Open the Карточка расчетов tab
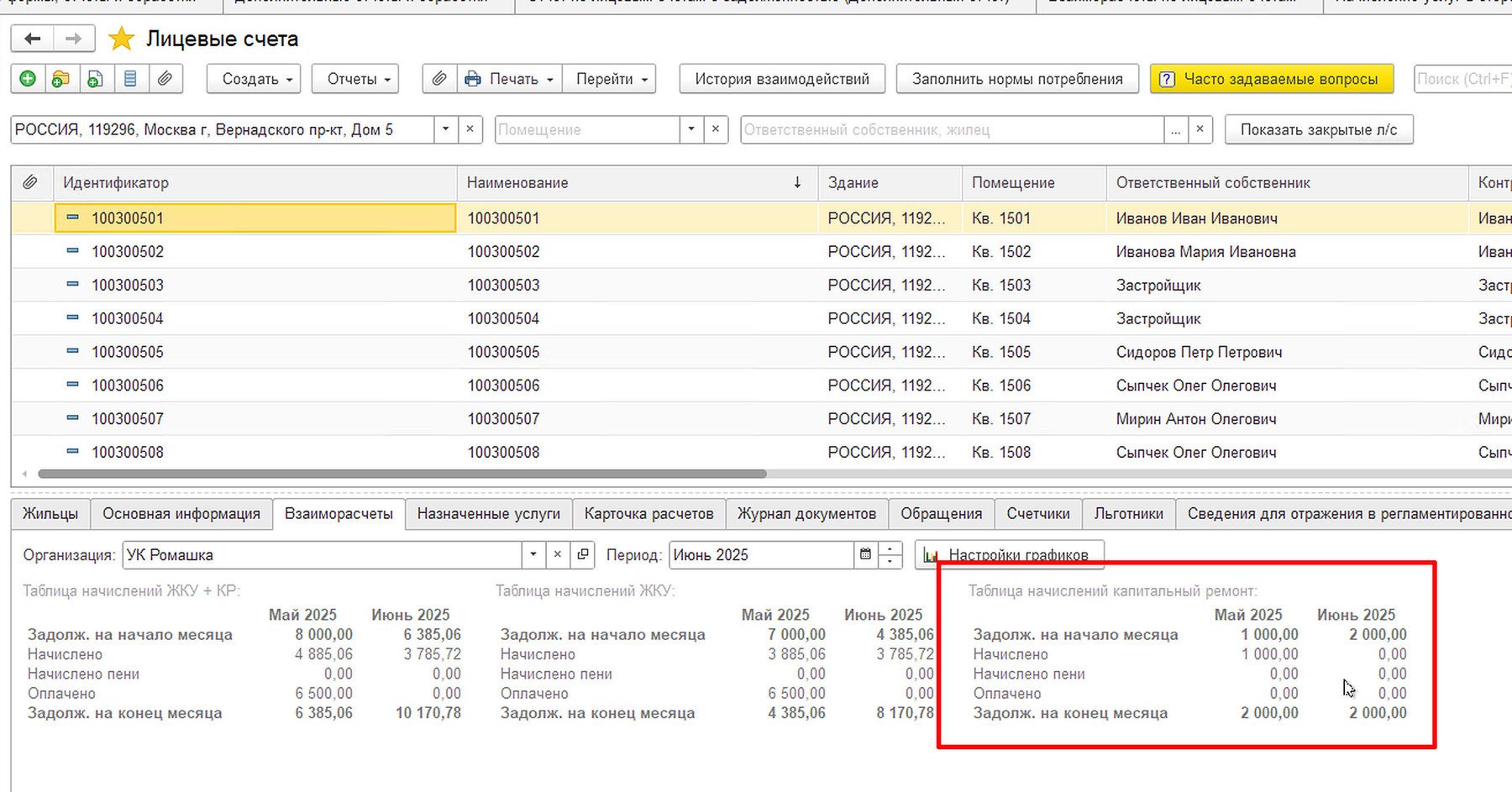 649,514
